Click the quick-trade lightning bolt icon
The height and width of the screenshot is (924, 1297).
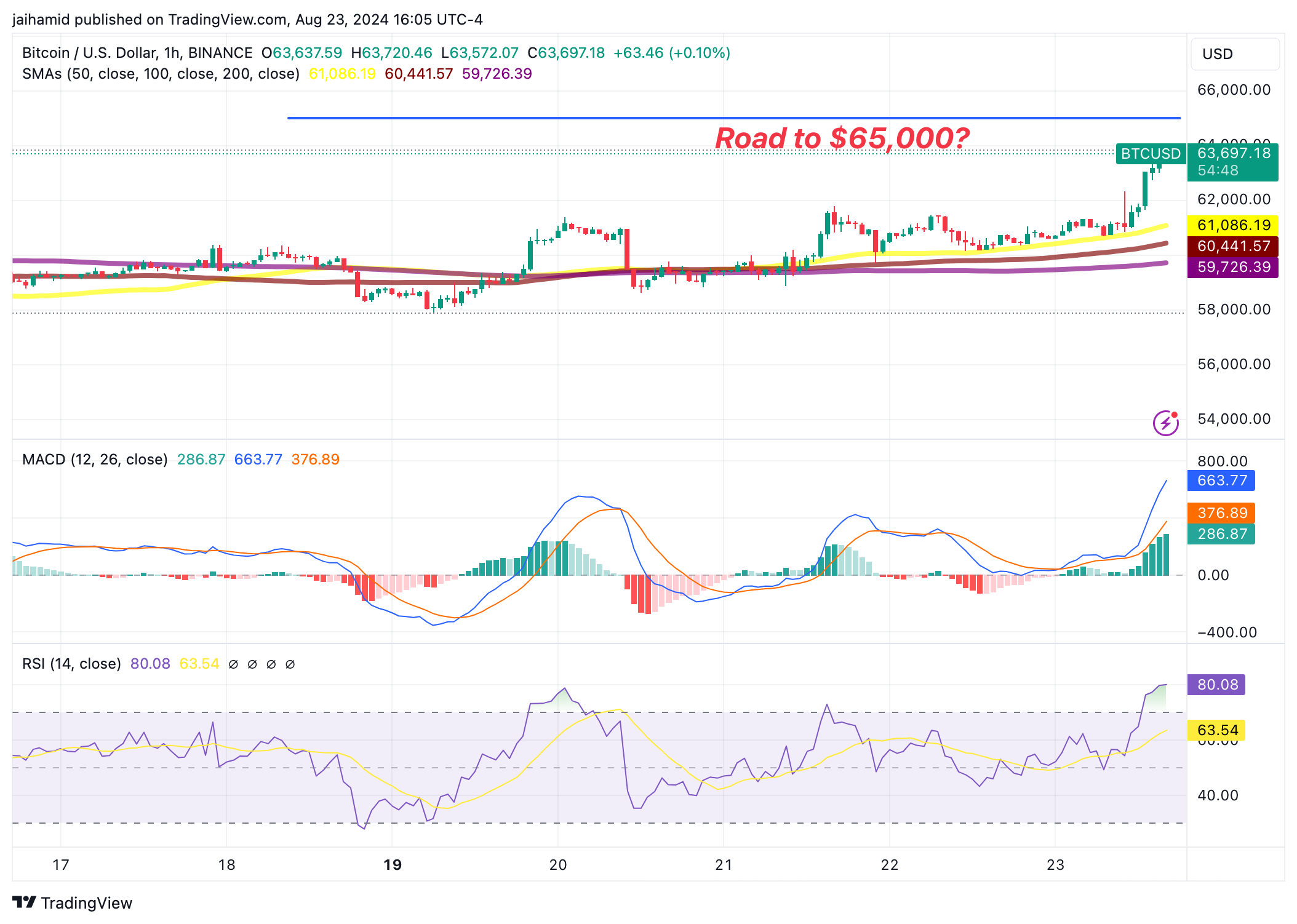click(x=1165, y=423)
